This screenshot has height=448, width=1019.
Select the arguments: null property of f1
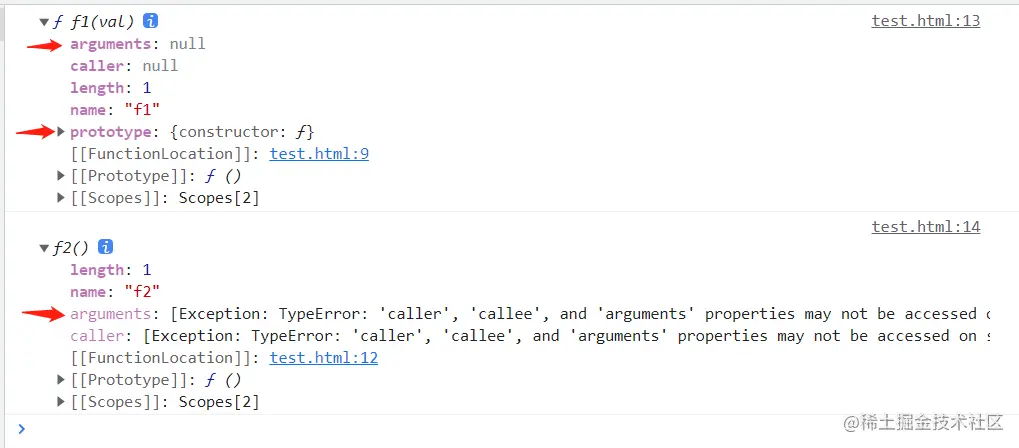(137, 44)
